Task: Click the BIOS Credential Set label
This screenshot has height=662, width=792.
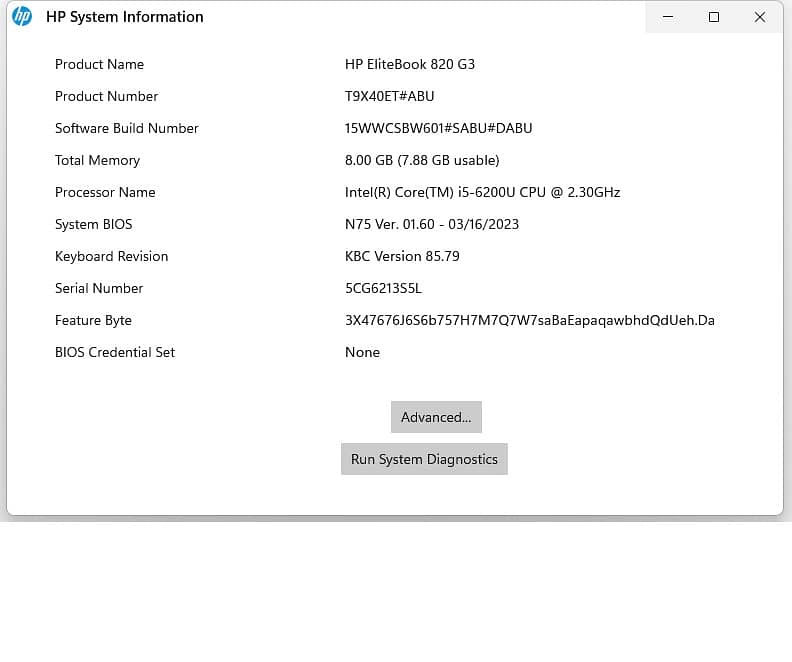Action: (x=115, y=352)
